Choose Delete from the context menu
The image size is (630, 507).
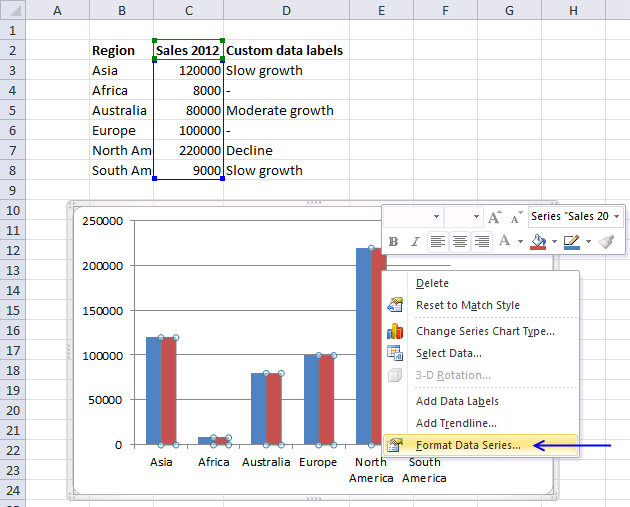click(481, 283)
